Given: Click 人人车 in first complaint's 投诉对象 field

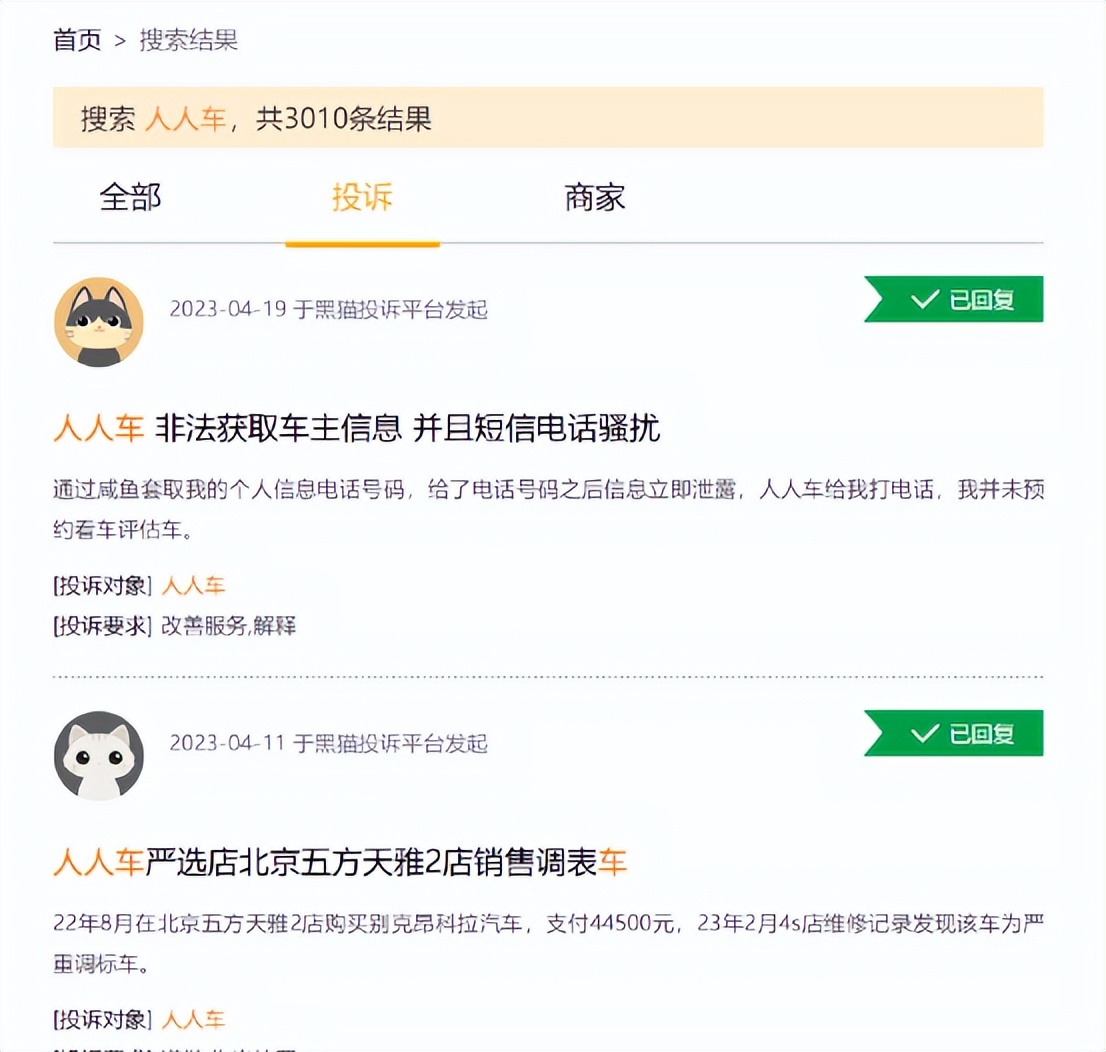Looking at the screenshot, I should click(196, 586).
